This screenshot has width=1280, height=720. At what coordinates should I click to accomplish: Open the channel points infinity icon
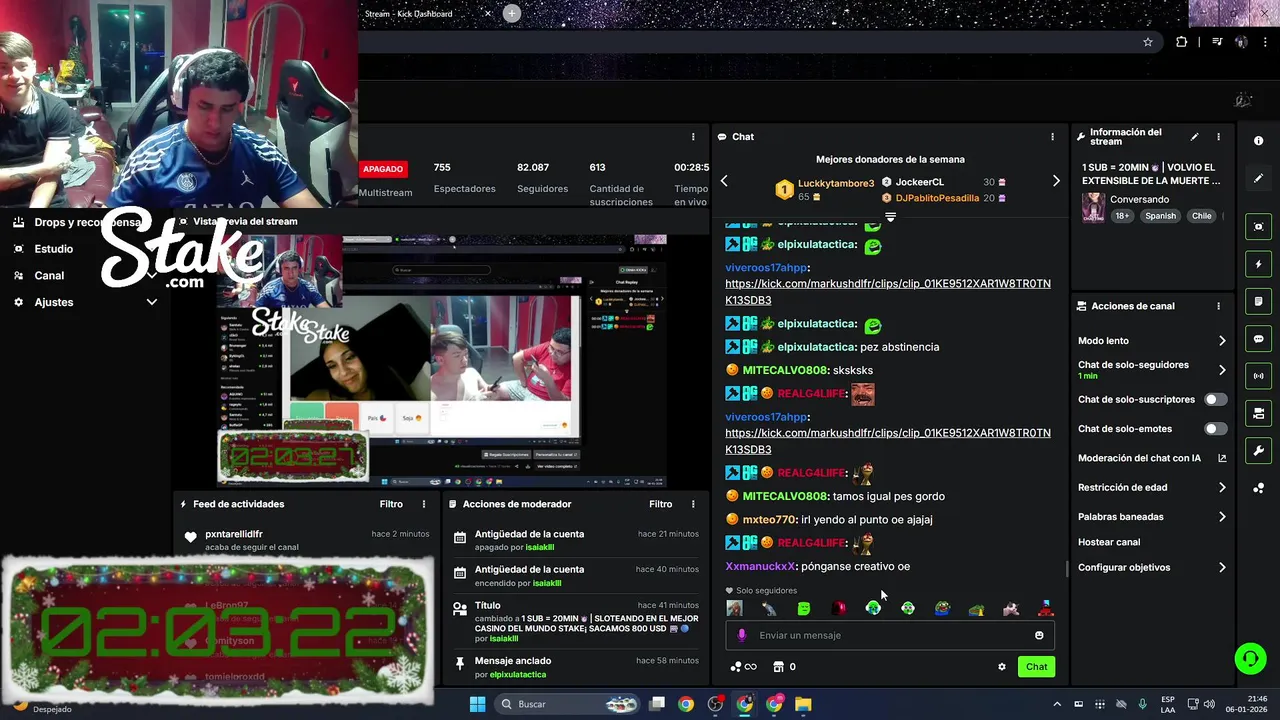pos(744,667)
